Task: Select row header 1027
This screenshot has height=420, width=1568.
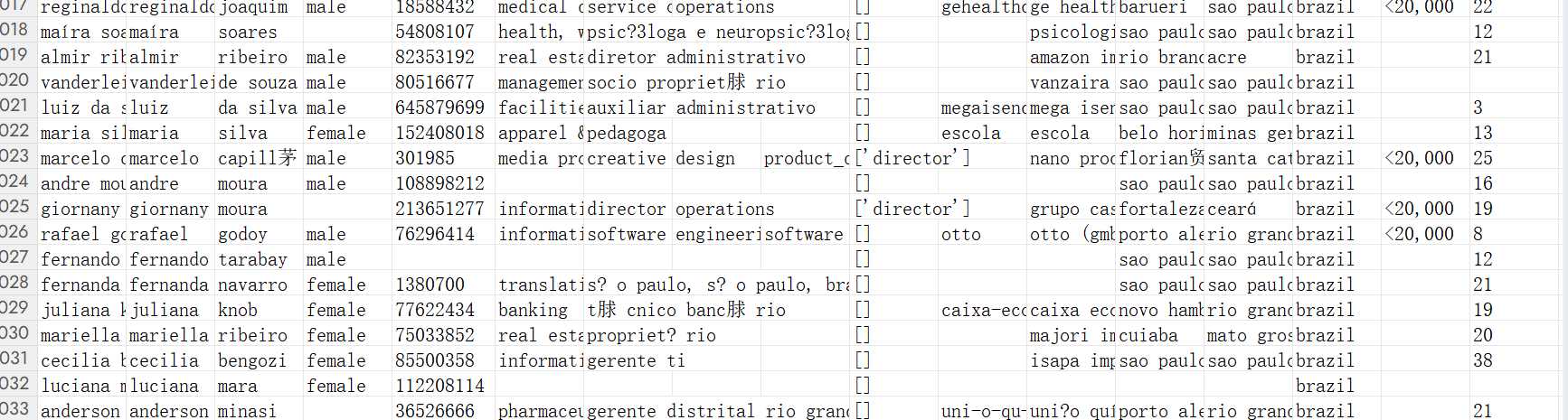Action: 16,258
